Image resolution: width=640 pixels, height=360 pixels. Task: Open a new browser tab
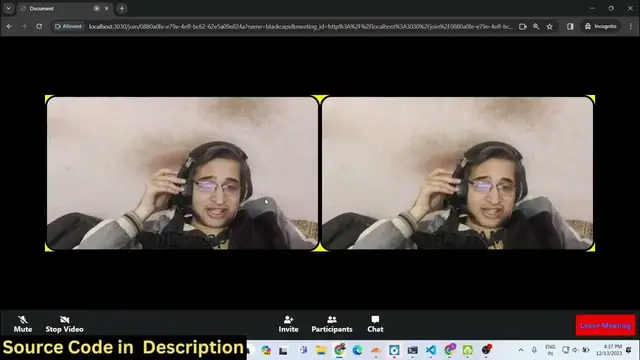tap(122, 8)
